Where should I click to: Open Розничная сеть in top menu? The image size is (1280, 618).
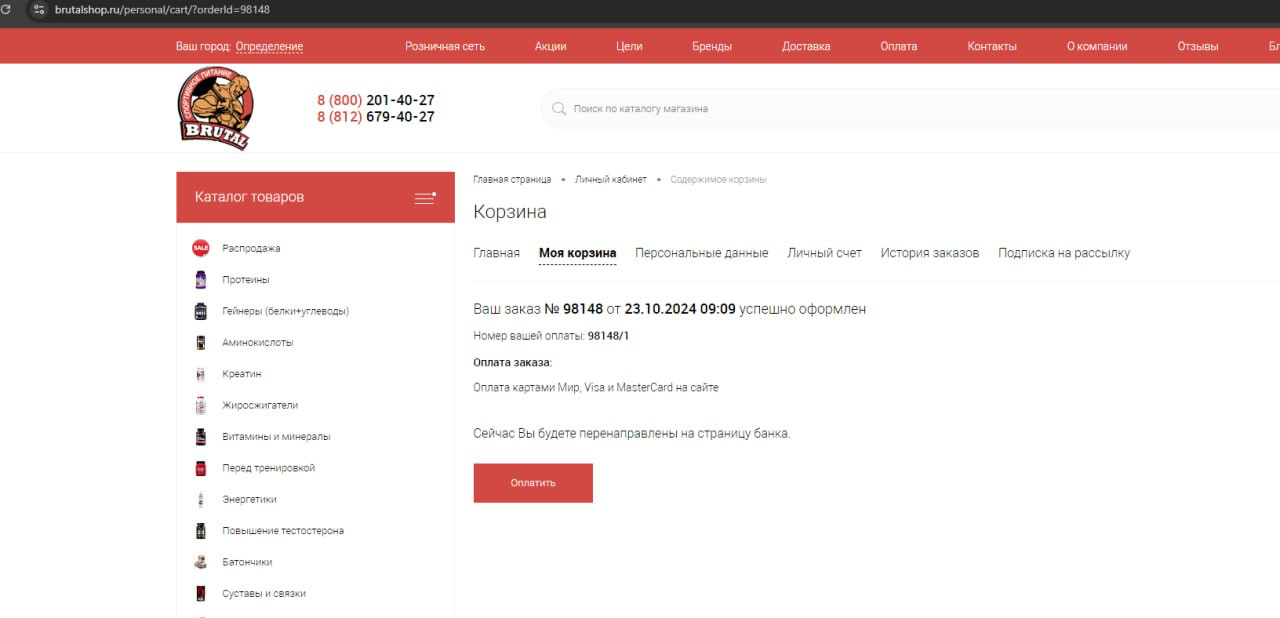pyautogui.click(x=445, y=46)
